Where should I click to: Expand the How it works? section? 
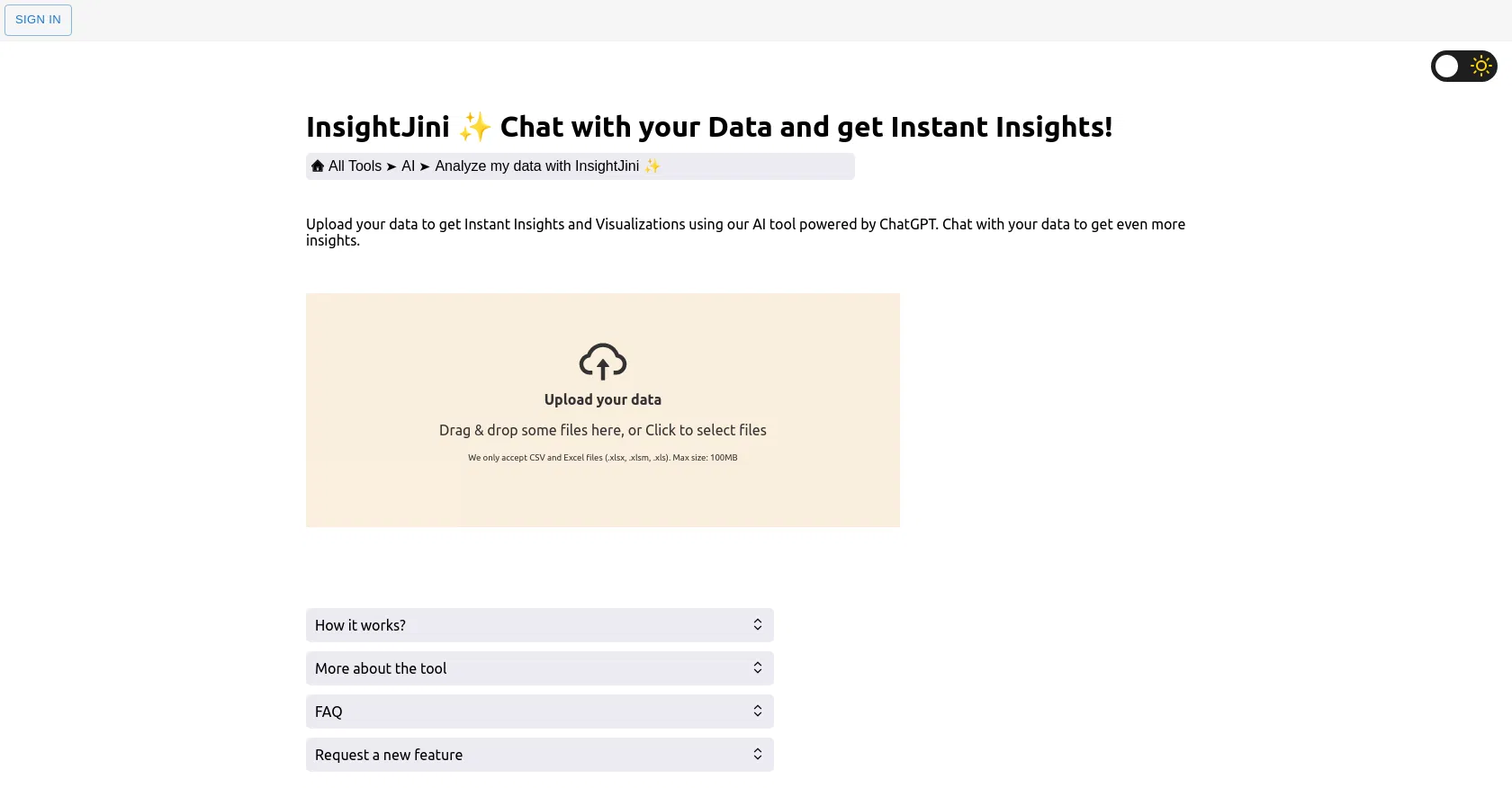pyautogui.click(x=539, y=624)
